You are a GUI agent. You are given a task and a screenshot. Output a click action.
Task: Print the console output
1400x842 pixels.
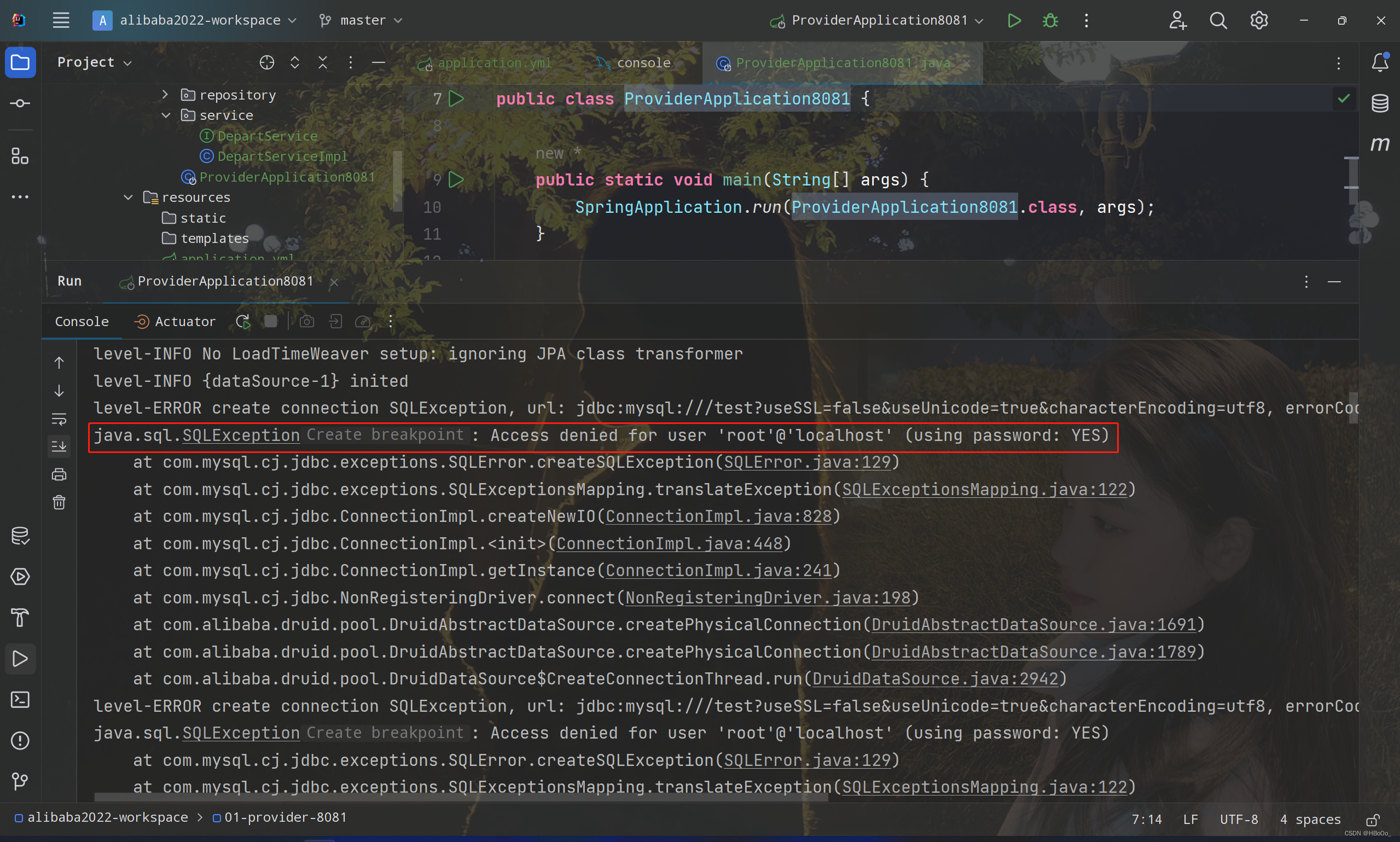[59, 474]
